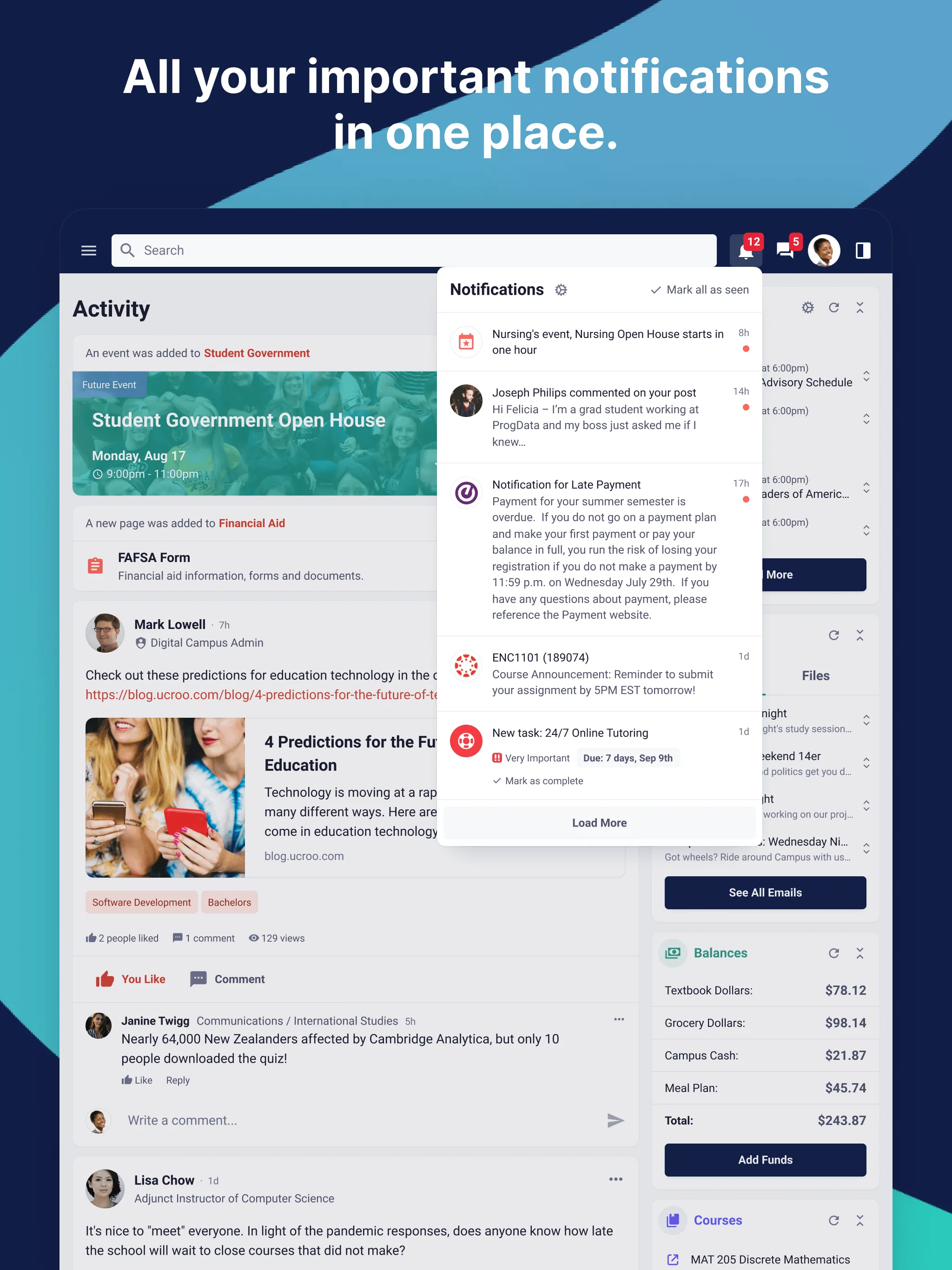Expand the Courses section

point(858,1219)
